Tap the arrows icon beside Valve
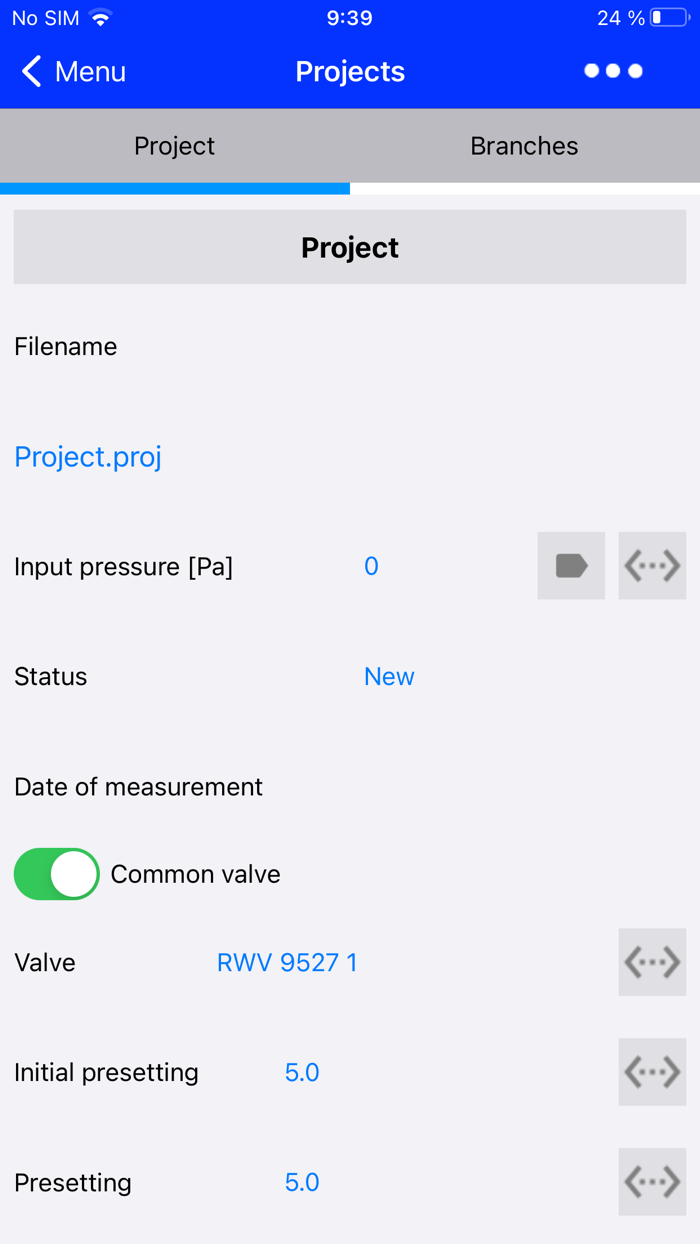Screen dimensions: 700x1244 tap(652, 962)
